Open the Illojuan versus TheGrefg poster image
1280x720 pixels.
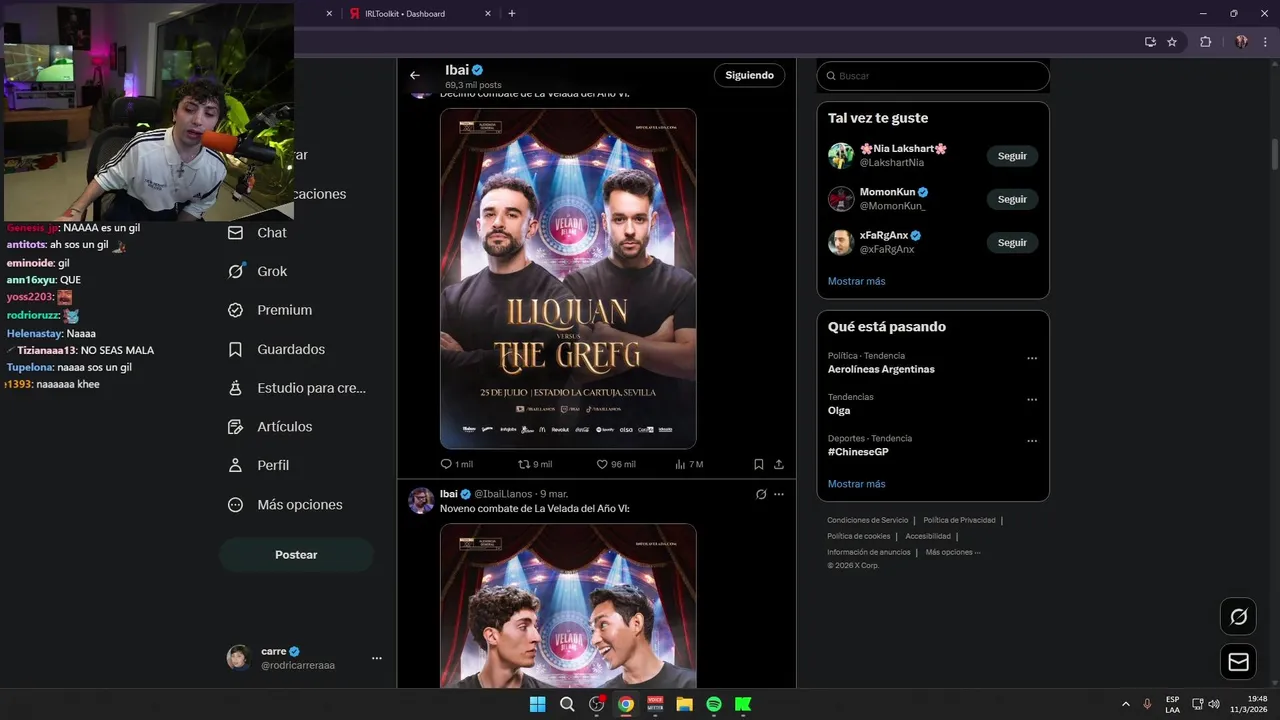point(568,278)
